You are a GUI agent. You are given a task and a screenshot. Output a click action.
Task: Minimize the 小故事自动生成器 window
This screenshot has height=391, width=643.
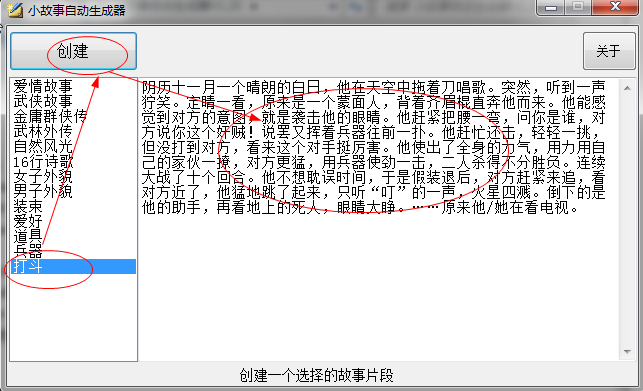click(551, 7)
